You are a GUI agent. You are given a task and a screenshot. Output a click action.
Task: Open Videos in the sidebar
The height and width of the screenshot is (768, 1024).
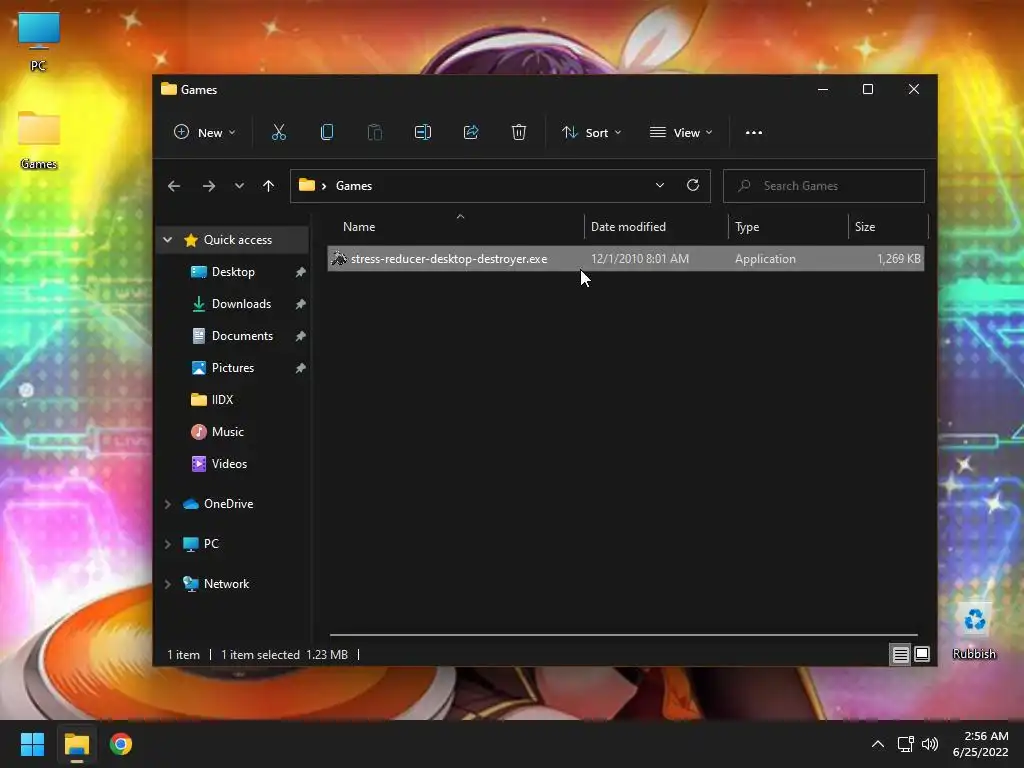point(229,464)
